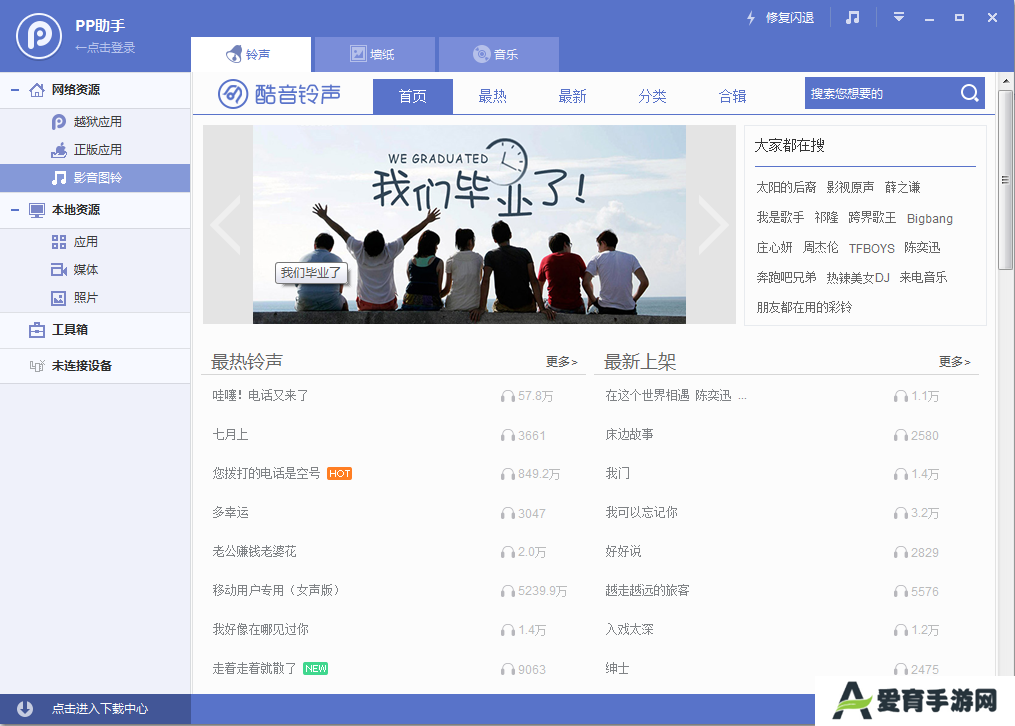Click headphone icon for 床边故事

pyautogui.click(x=900, y=435)
